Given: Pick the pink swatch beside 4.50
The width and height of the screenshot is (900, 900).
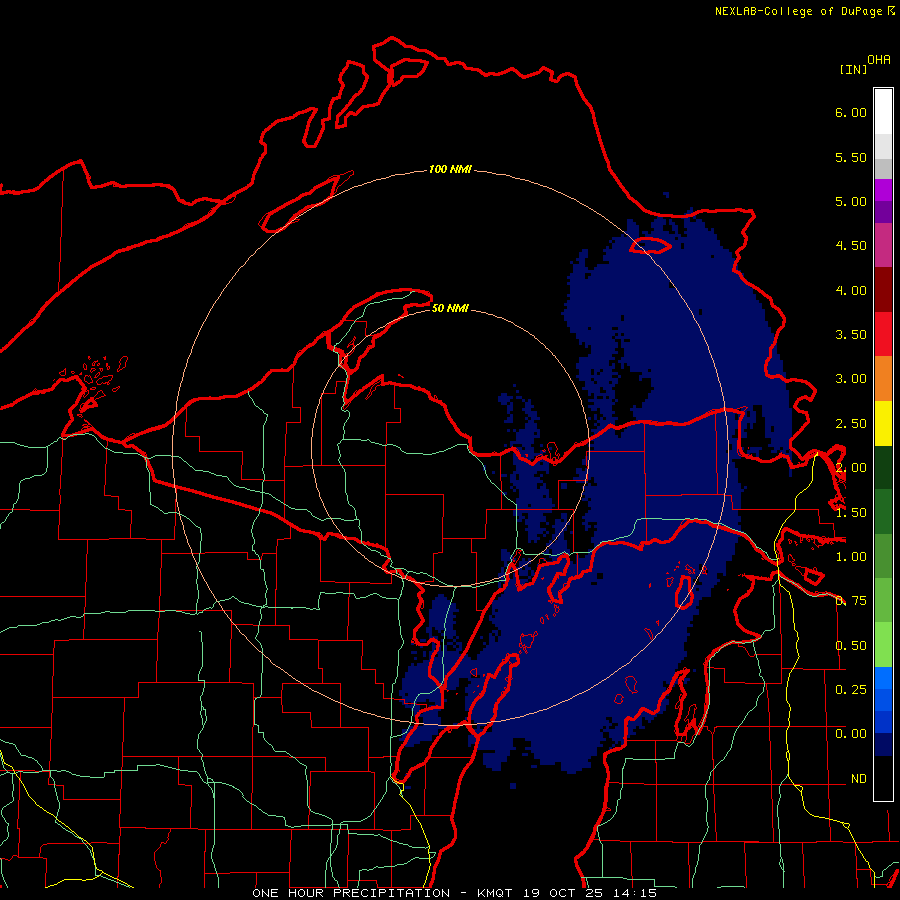Looking at the screenshot, I should coord(883,246).
